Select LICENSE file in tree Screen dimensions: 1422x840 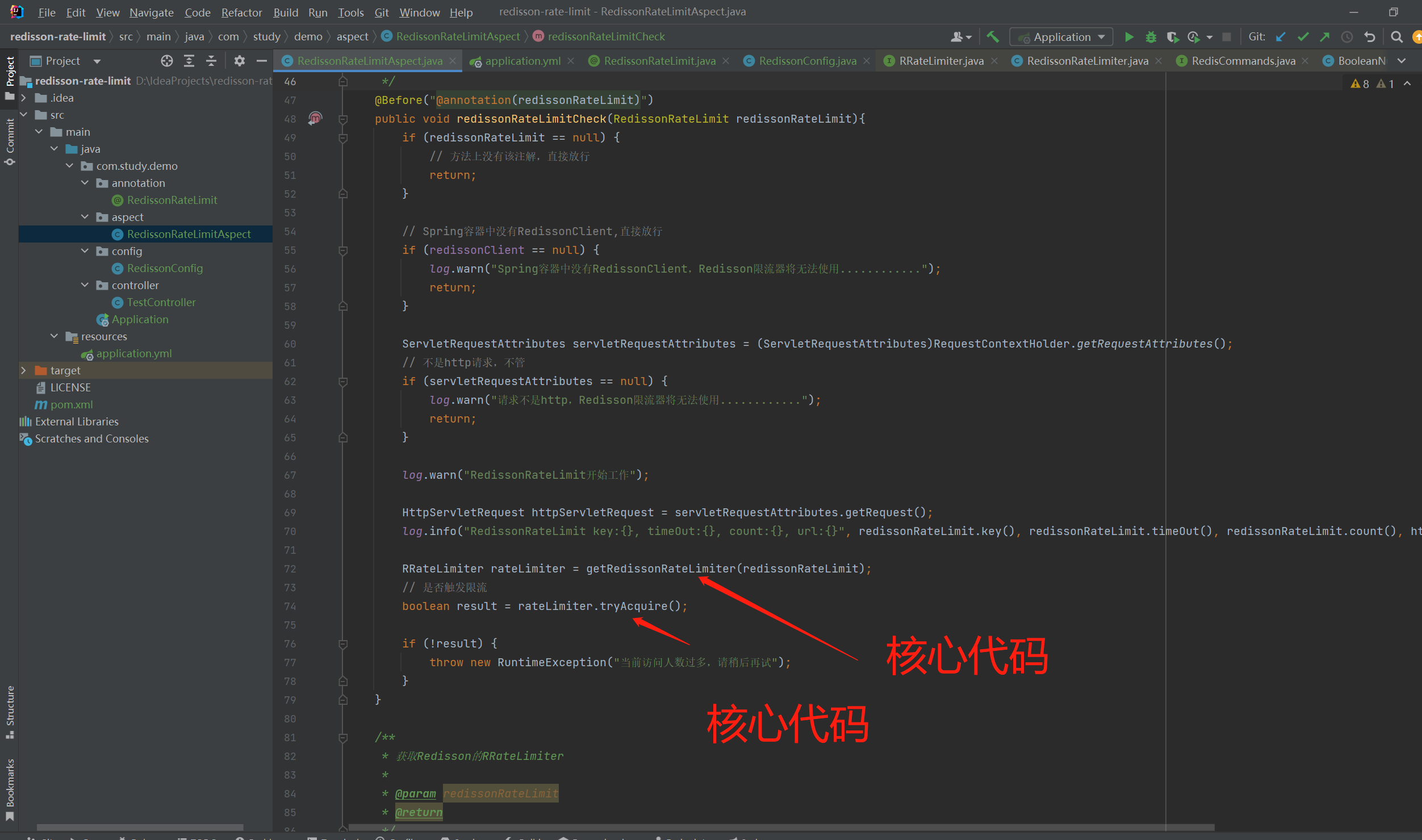pos(70,387)
